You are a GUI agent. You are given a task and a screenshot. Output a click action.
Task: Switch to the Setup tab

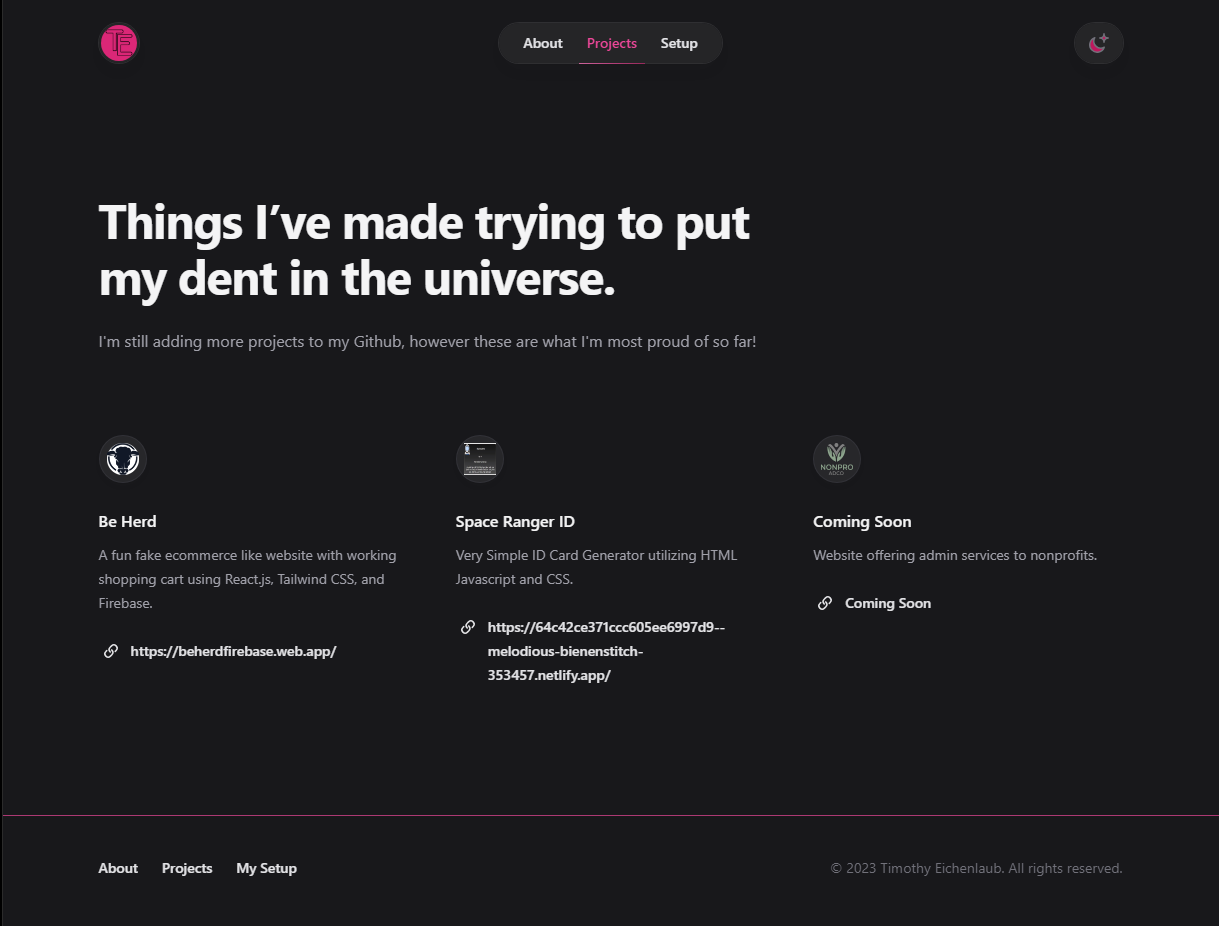(679, 43)
